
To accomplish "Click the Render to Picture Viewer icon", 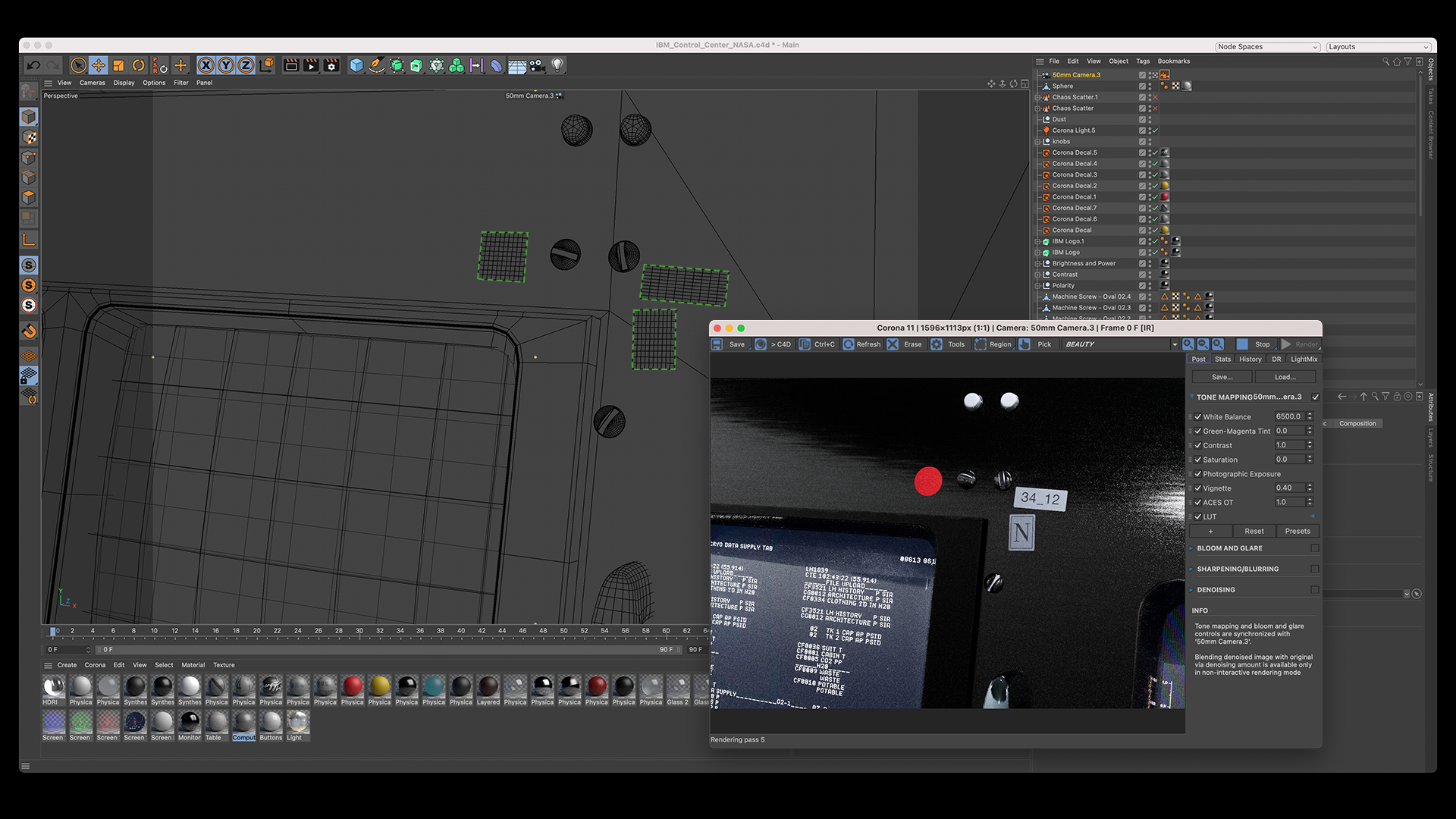I will tap(311, 65).
